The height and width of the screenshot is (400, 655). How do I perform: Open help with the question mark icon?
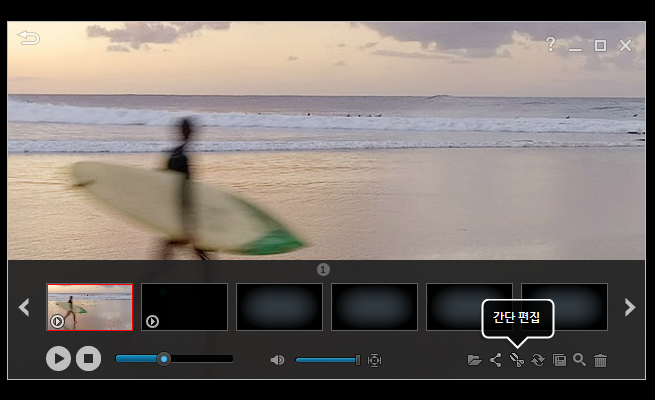point(551,44)
